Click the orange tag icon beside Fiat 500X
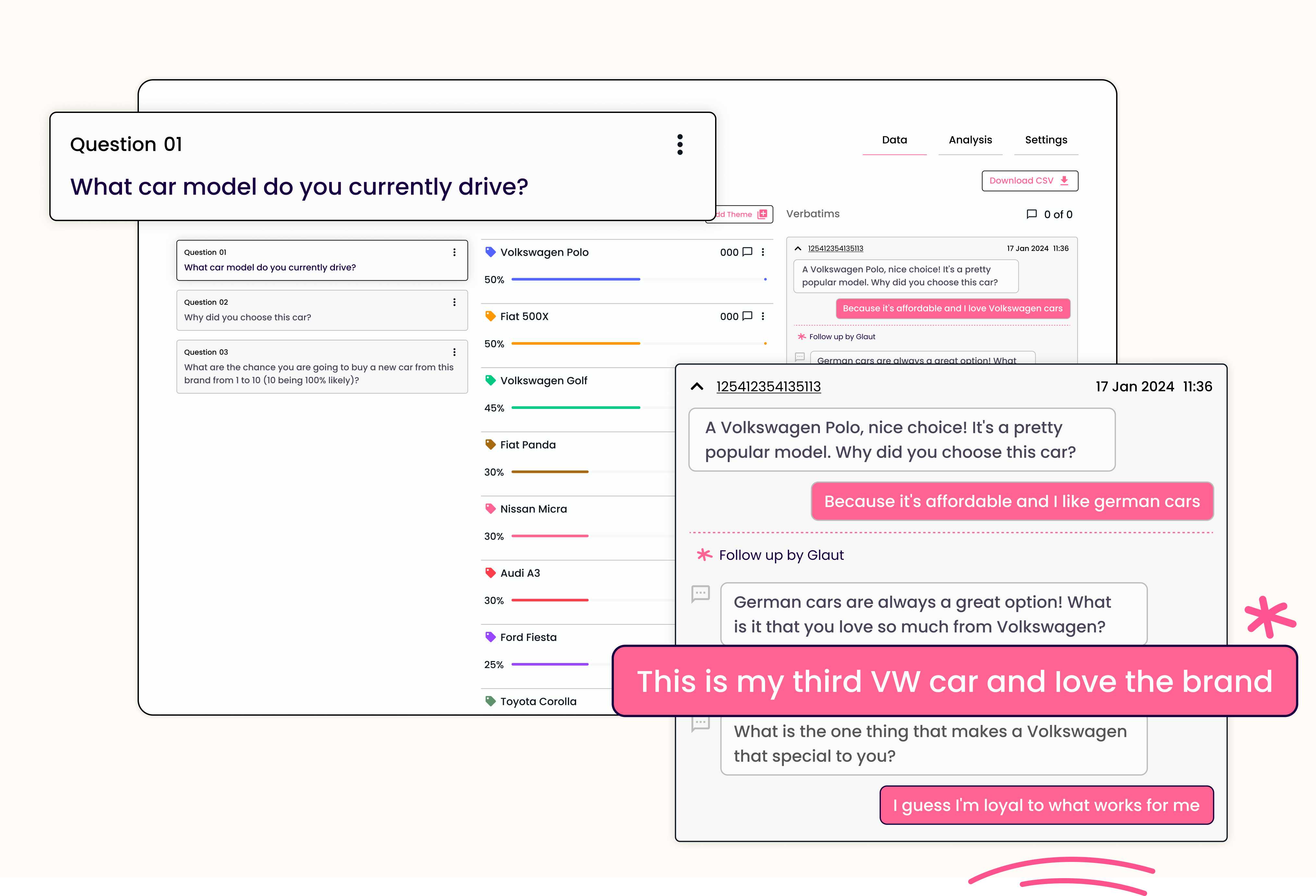This screenshot has height=896, width=1316. point(490,316)
